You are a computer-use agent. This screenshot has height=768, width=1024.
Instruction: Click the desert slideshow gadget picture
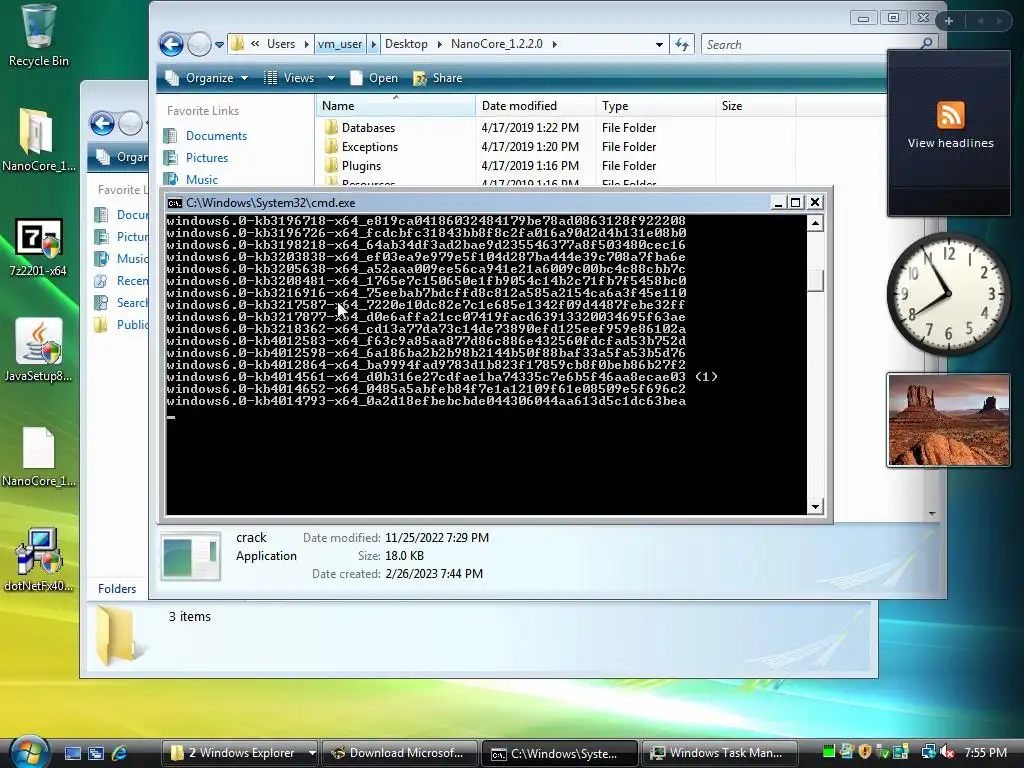(948, 420)
